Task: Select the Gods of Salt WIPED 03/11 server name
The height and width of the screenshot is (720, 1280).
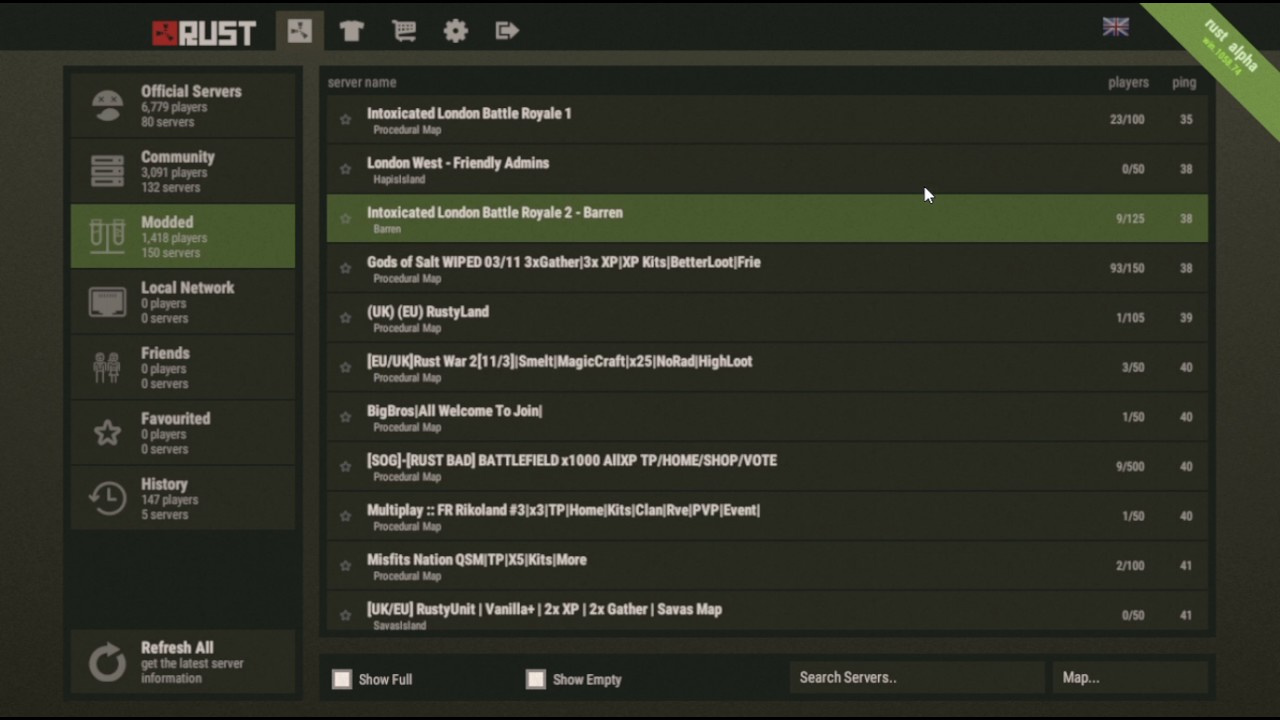Action: tap(564, 262)
